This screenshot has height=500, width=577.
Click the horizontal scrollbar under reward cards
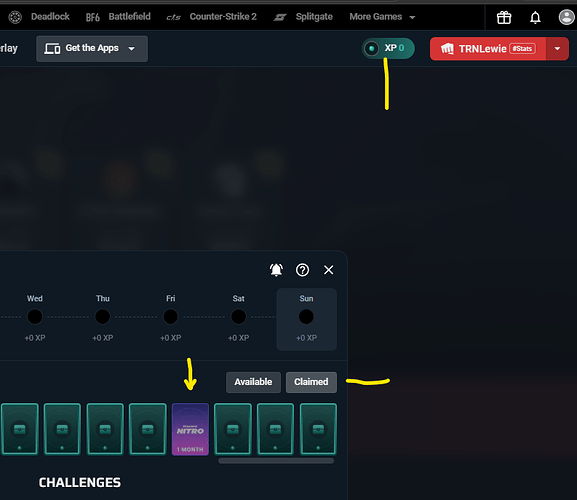point(276,461)
